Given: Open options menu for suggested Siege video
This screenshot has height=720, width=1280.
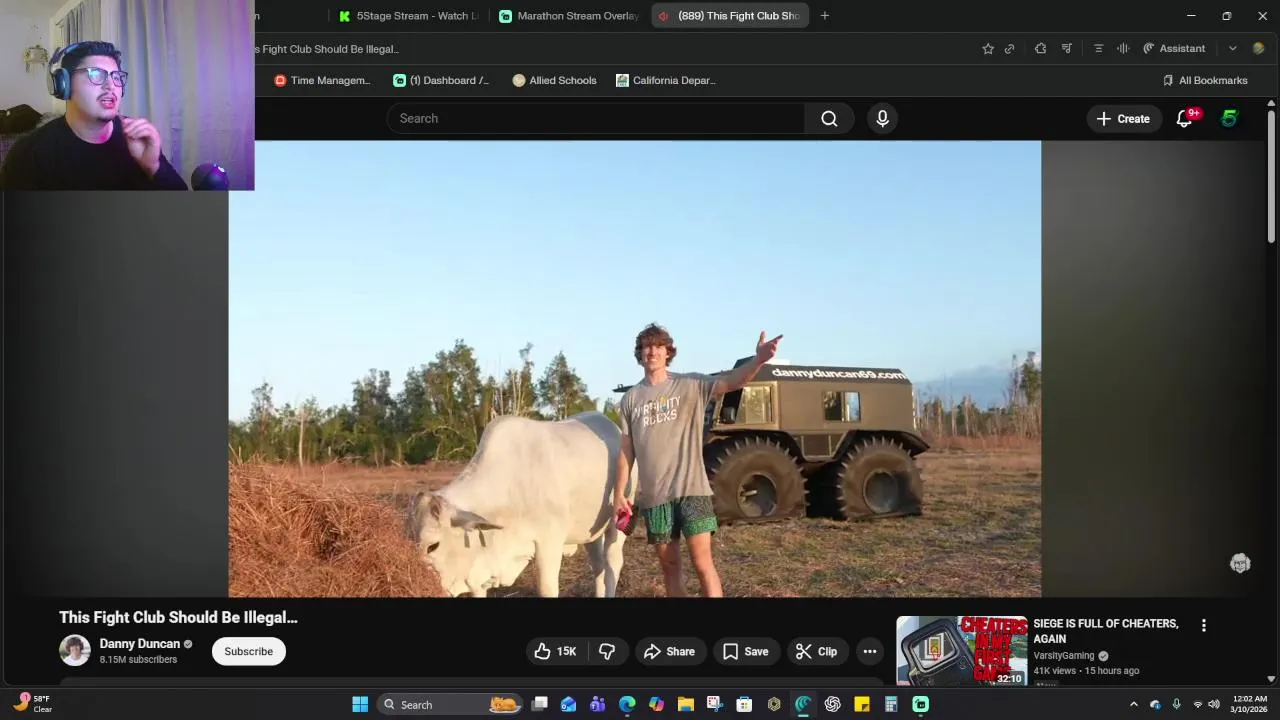Looking at the screenshot, I should [1204, 625].
